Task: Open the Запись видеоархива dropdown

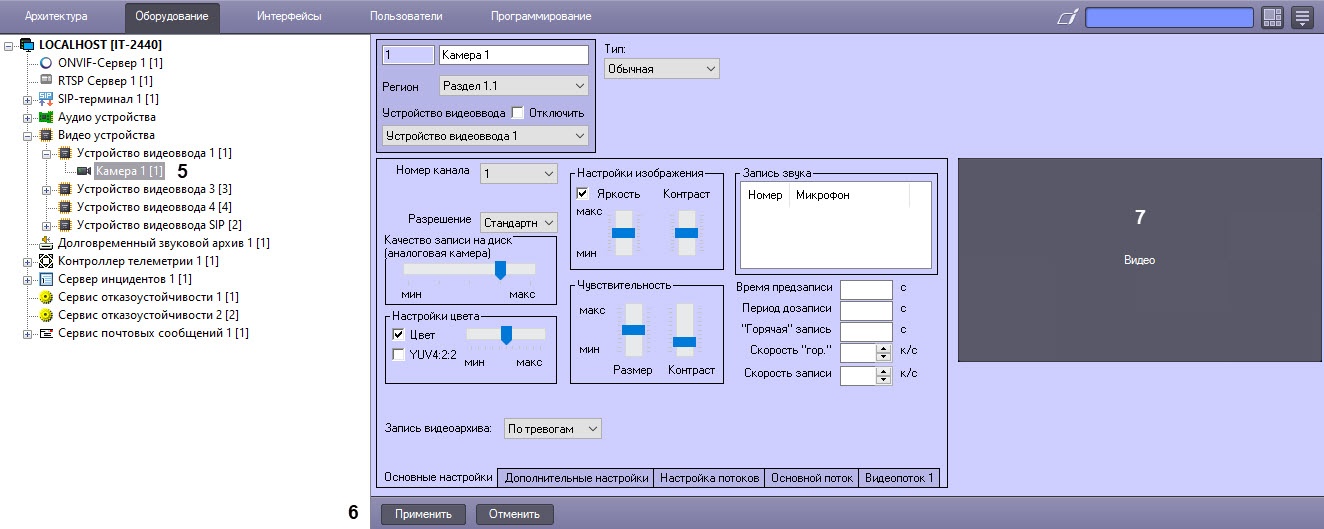Action: [x=552, y=428]
